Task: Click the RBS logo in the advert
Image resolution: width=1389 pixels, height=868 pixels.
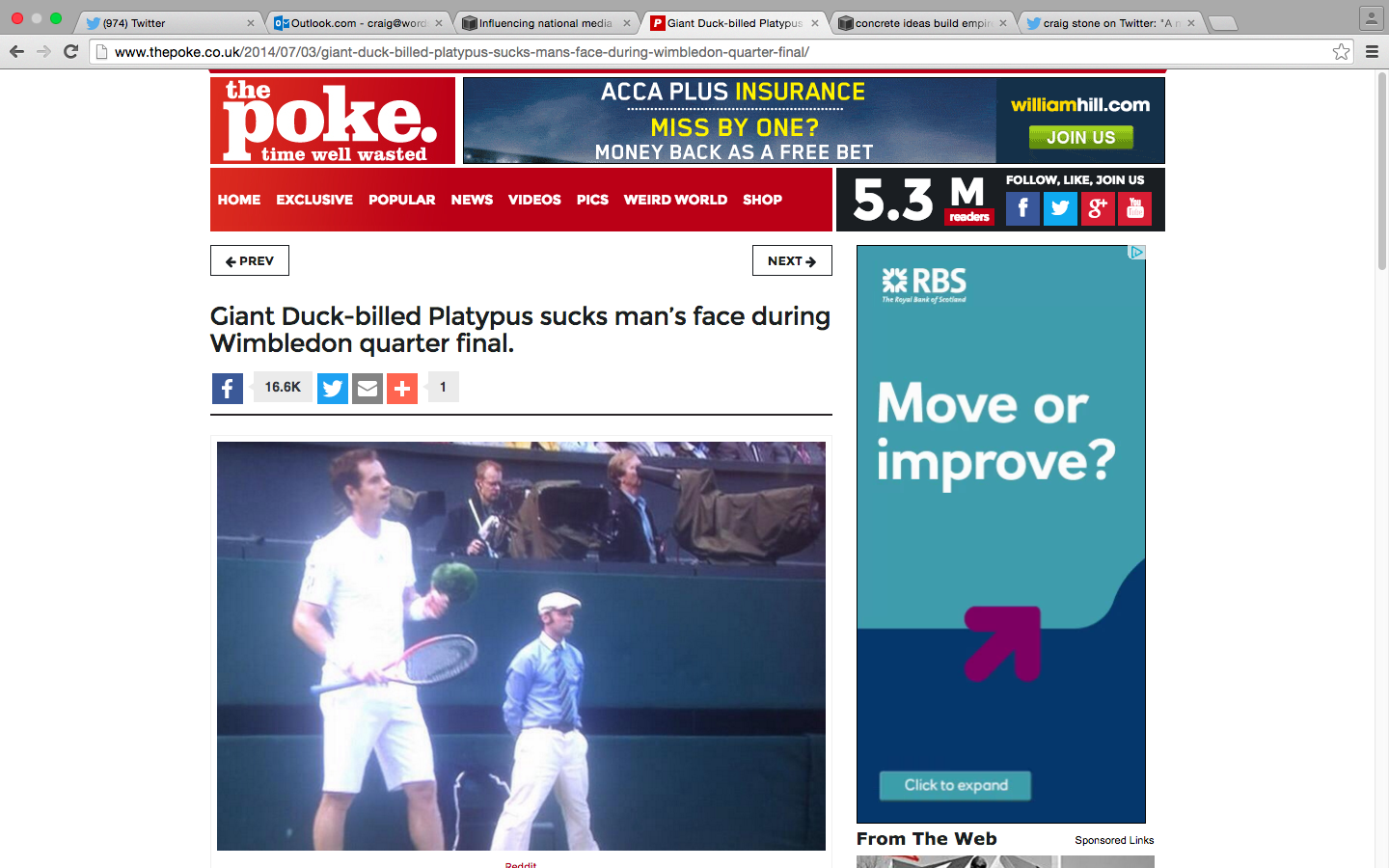Action: [x=924, y=285]
